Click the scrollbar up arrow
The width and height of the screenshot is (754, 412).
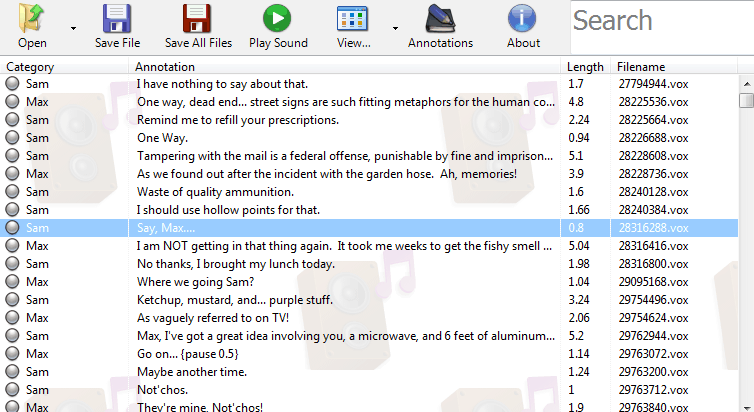coord(746,84)
